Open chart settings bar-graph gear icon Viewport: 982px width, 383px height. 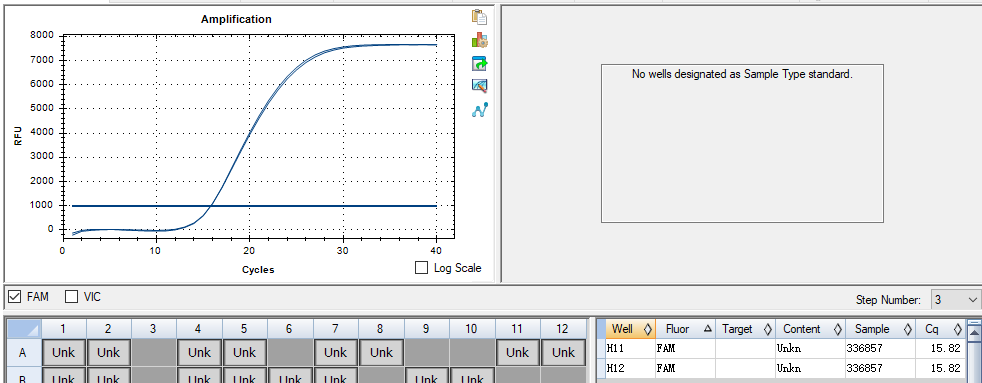click(480, 40)
